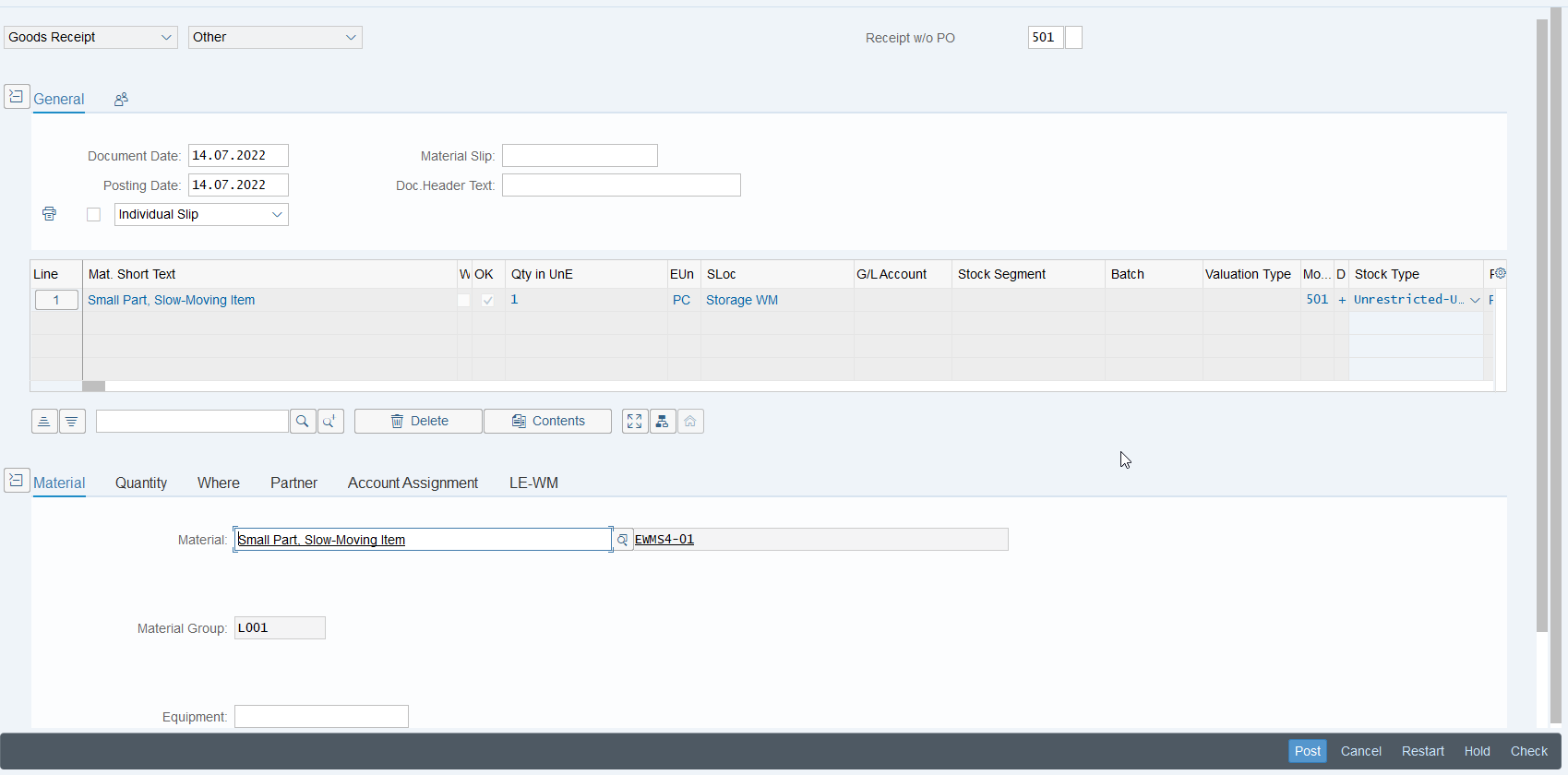Image resolution: width=1568 pixels, height=775 pixels.
Task: Click 'Storage WM' SLoc cell
Action: click(777, 300)
